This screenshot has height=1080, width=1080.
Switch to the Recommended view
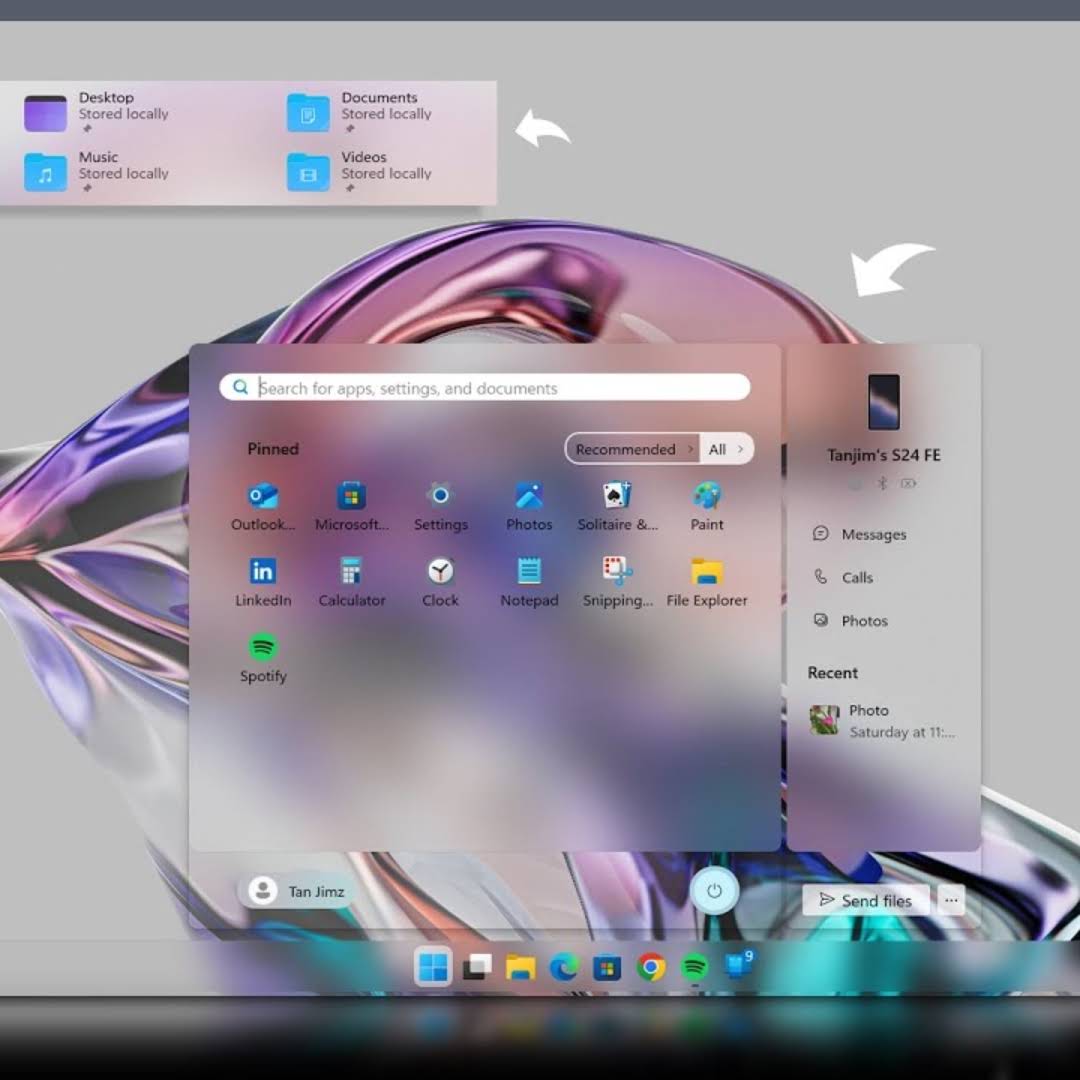(632, 449)
